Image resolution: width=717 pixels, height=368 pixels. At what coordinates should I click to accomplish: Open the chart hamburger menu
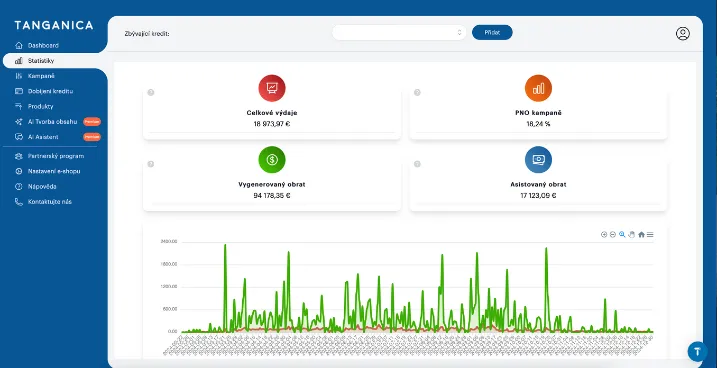pyautogui.click(x=650, y=235)
